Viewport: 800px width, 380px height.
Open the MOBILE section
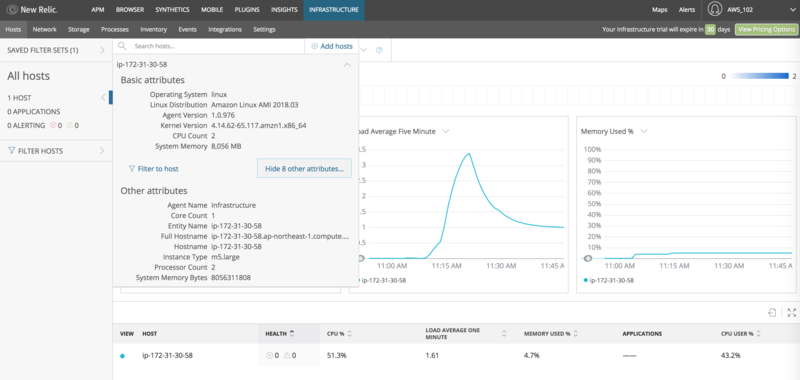click(x=212, y=10)
